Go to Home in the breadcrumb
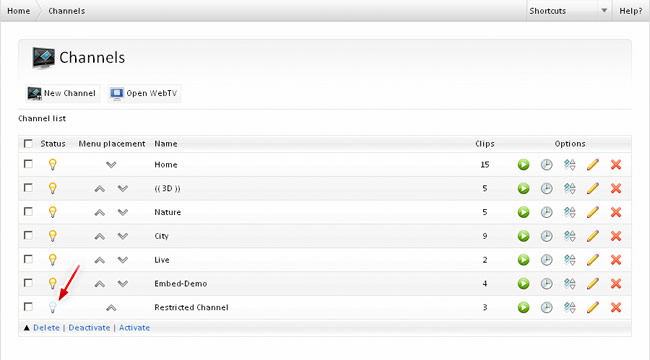650x360 pixels. (x=19, y=11)
